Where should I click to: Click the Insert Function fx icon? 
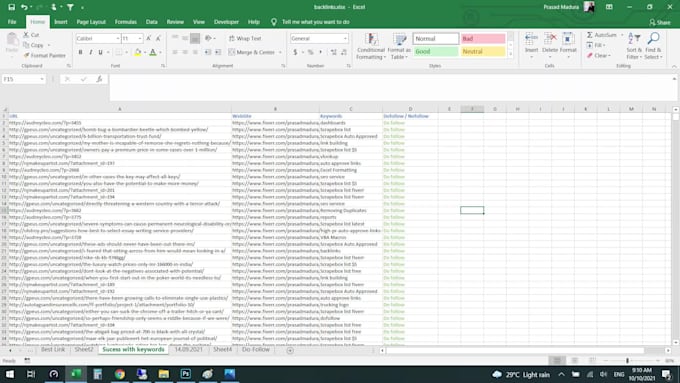tap(99, 79)
